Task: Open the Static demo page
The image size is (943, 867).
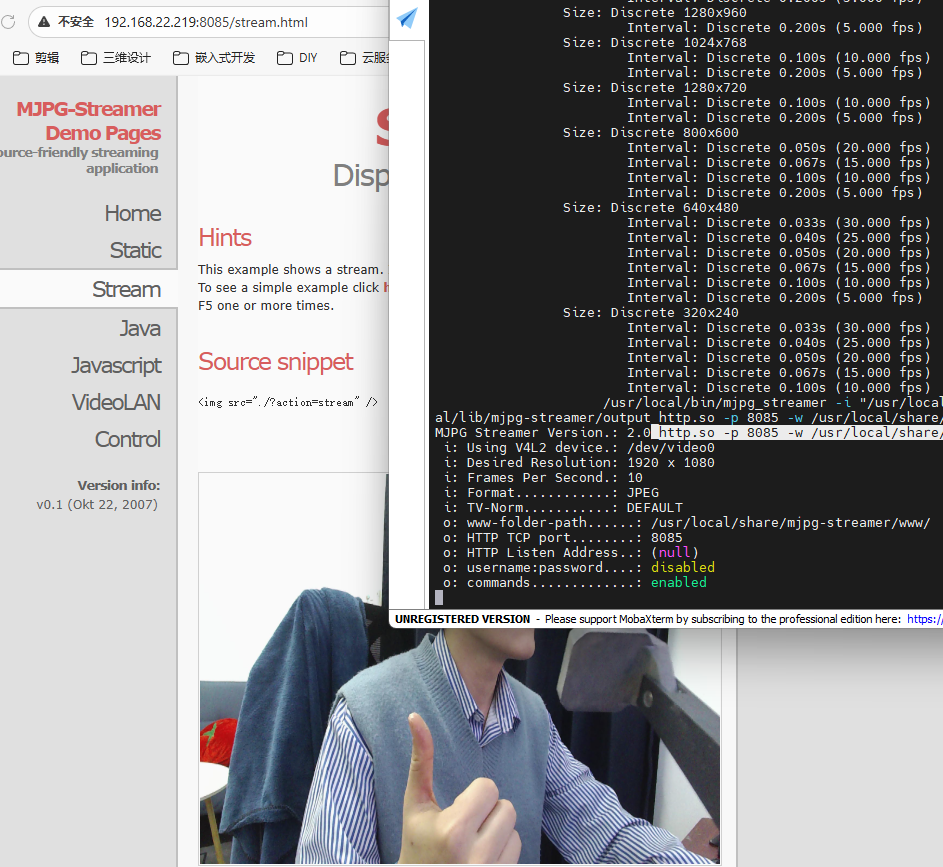Action: pos(135,250)
